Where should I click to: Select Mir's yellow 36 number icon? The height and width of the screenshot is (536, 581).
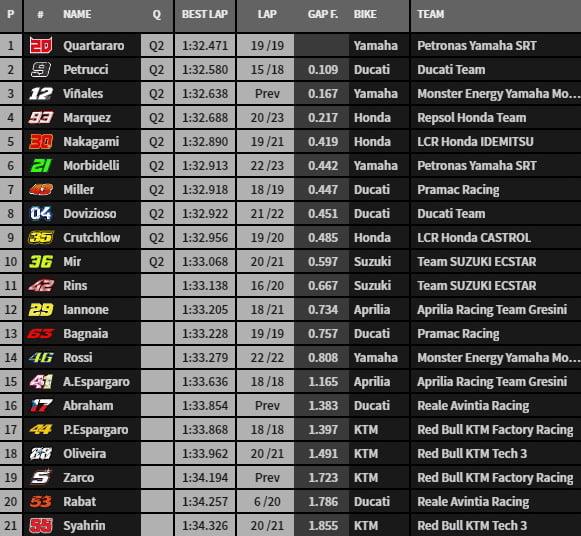41,262
